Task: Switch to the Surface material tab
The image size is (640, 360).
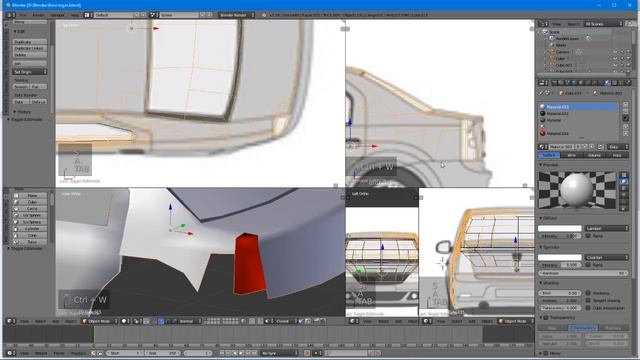Action: point(549,155)
